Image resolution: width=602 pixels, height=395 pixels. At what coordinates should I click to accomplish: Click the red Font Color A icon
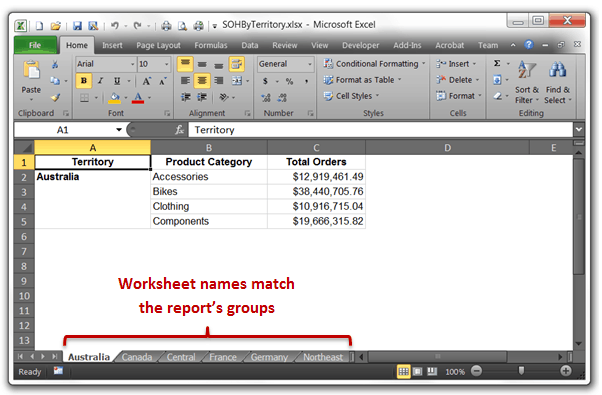tap(138, 98)
